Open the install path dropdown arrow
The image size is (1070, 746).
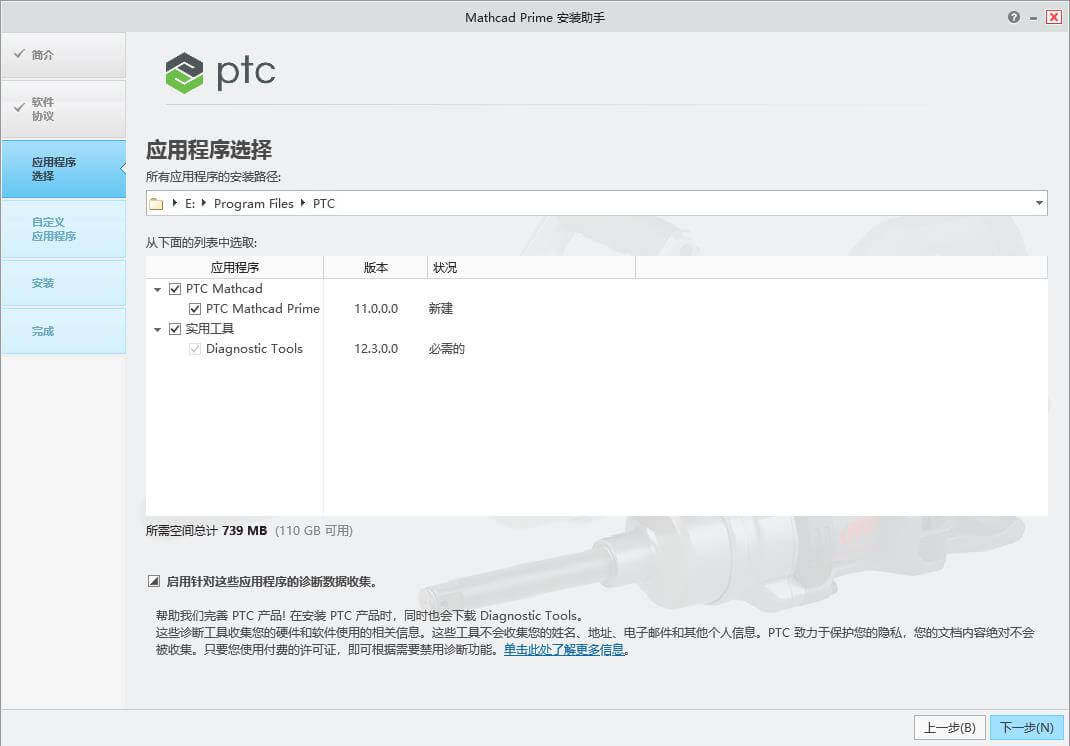[x=1039, y=203]
